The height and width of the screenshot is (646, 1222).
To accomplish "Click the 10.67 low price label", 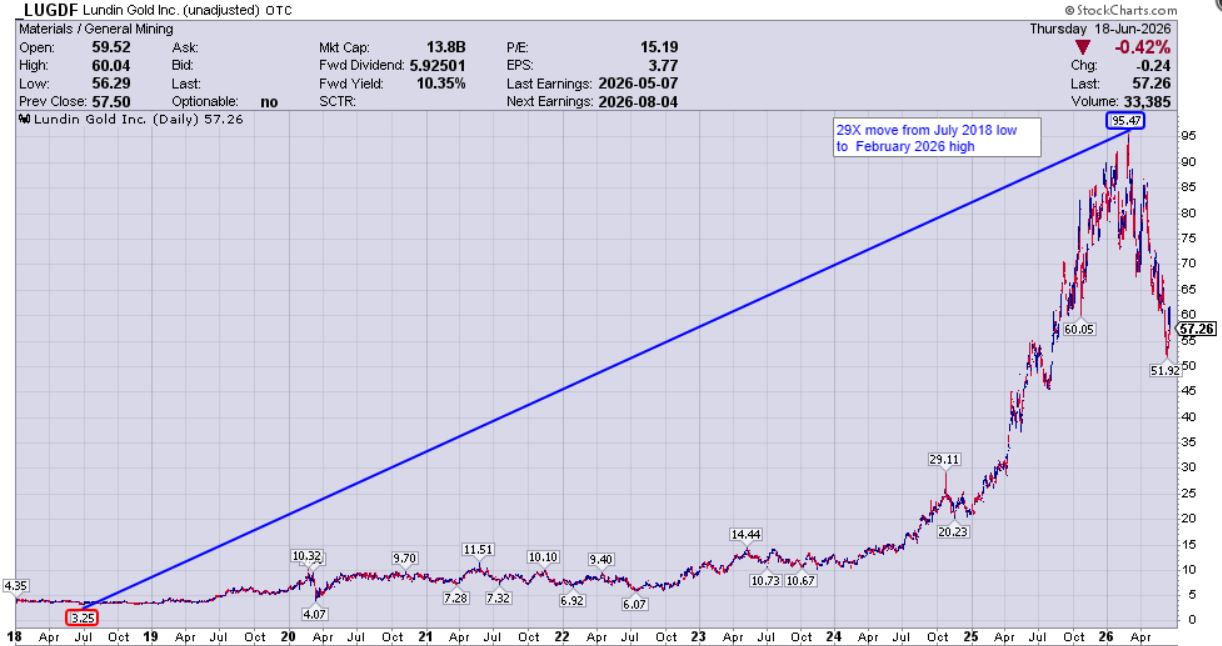I will click(x=801, y=581).
